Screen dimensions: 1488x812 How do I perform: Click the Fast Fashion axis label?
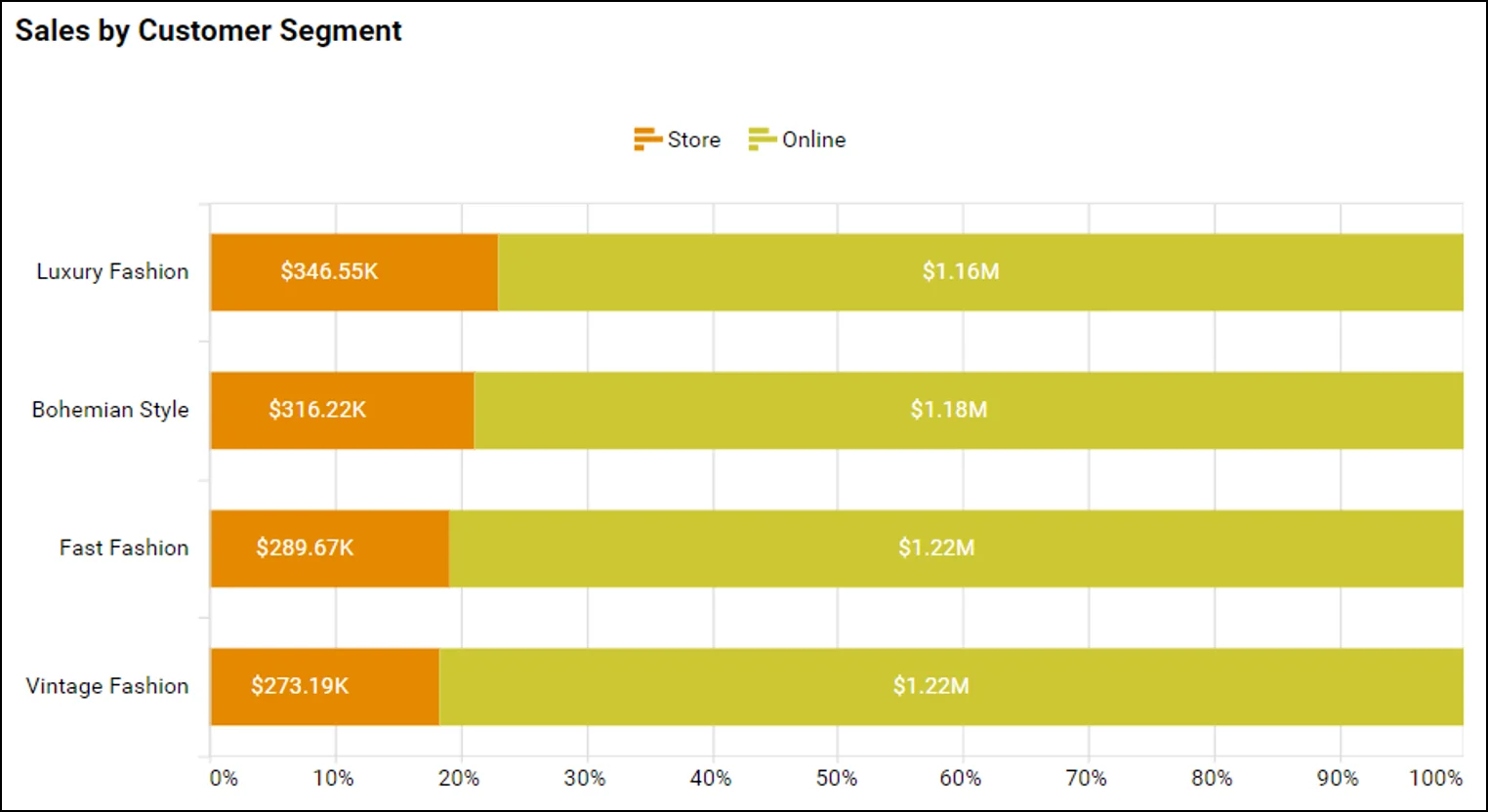124,548
